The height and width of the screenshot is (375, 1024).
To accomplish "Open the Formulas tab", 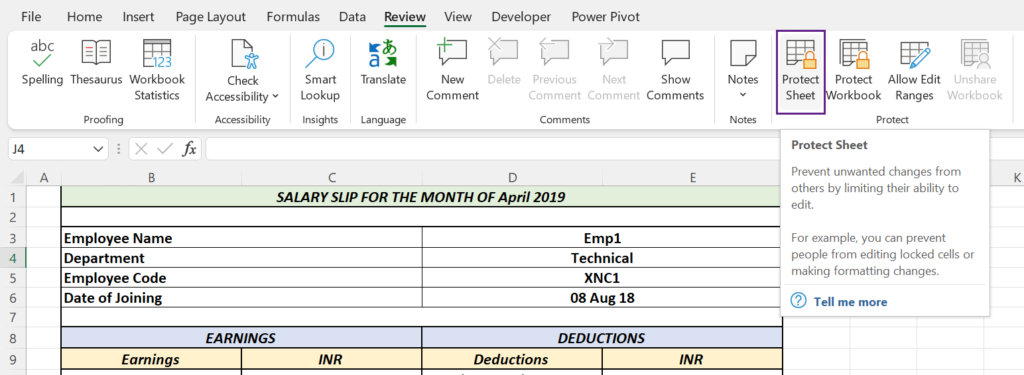I will pyautogui.click(x=293, y=17).
